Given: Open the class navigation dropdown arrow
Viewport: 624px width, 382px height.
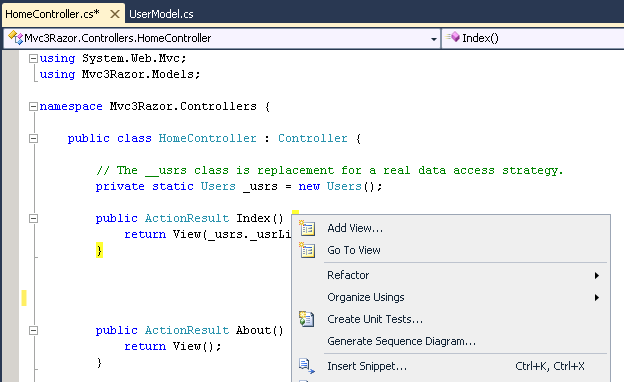Looking at the screenshot, I should tap(433, 39).
